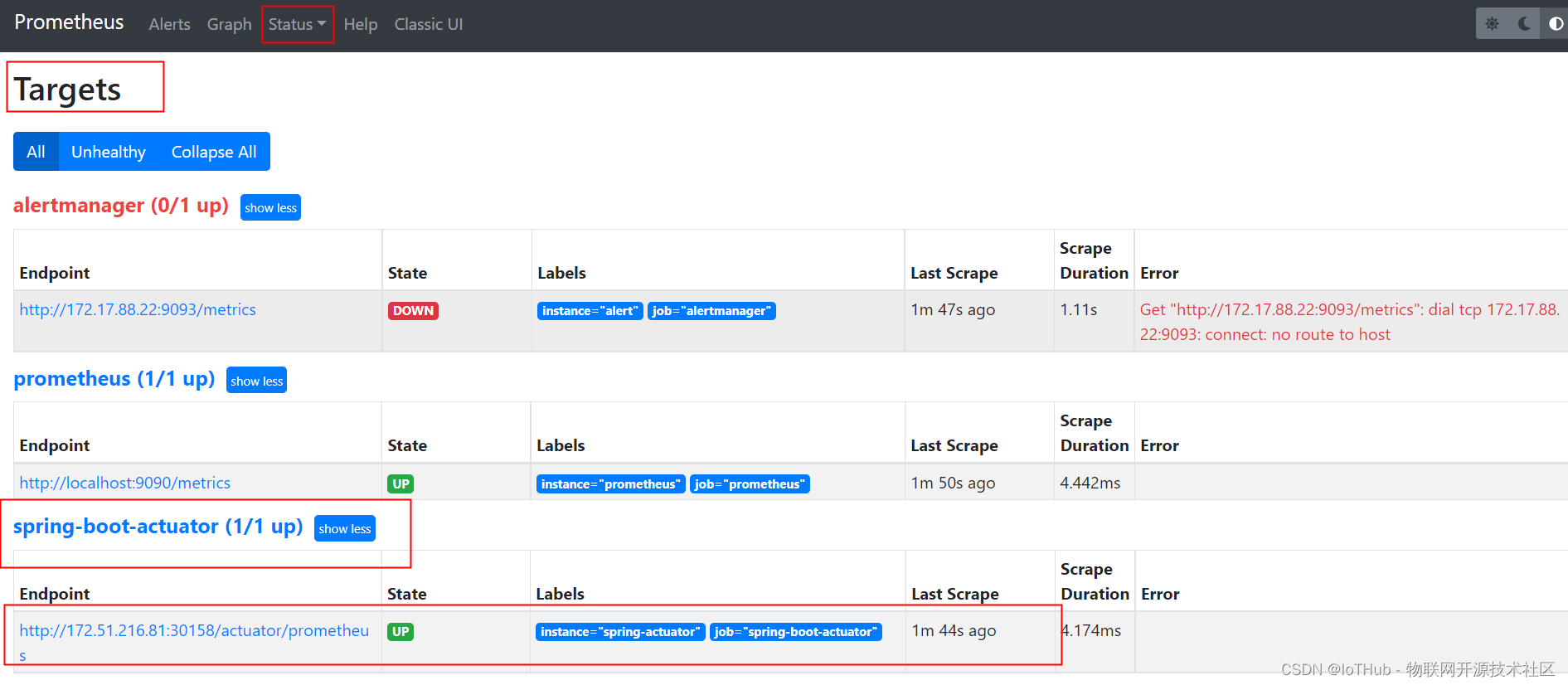Open the alertmanager (0/1 up) heading link

pyautogui.click(x=121, y=205)
